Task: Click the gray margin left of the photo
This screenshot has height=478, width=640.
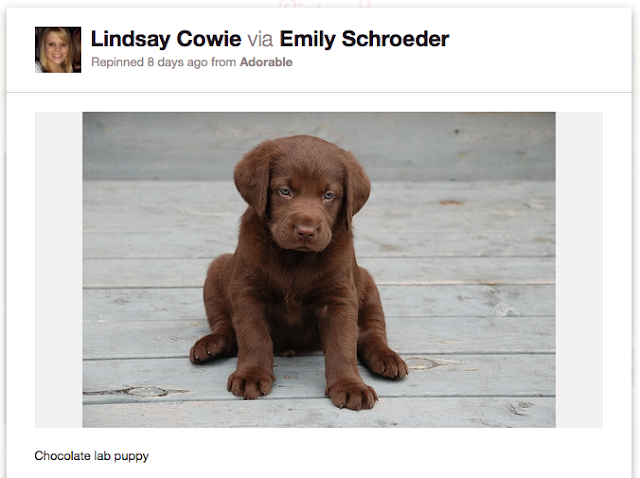Action: [59, 270]
